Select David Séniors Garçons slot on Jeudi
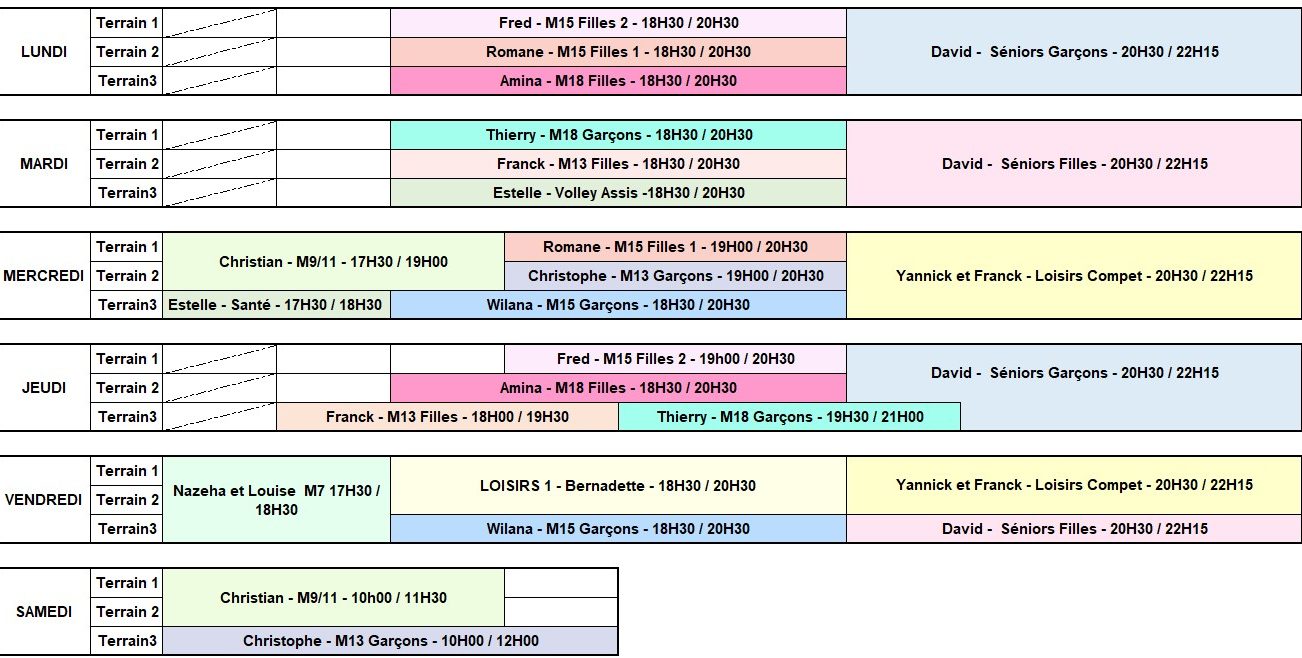This screenshot has width=1302, height=658. tap(1074, 373)
